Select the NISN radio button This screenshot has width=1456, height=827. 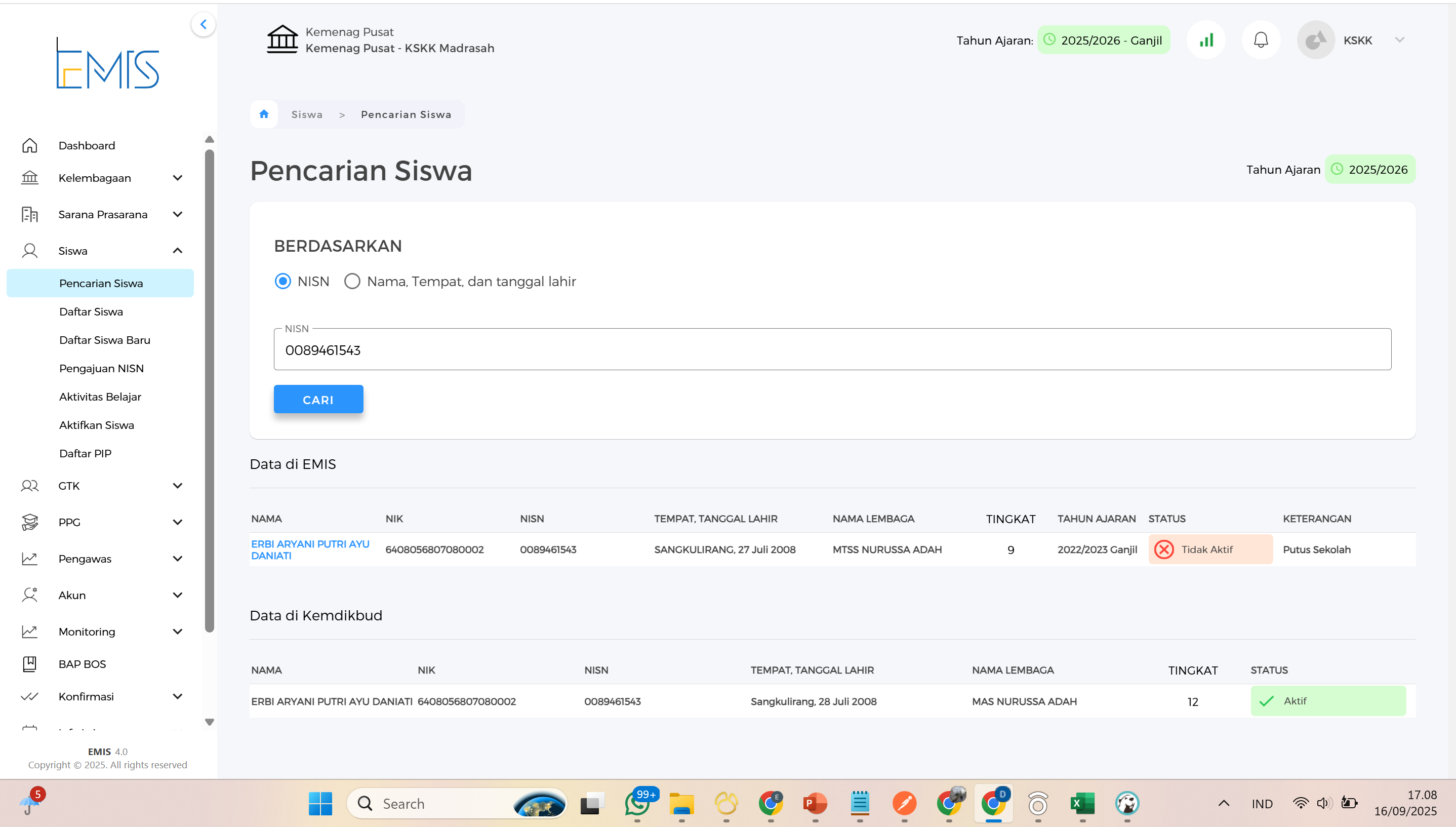point(282,282)
